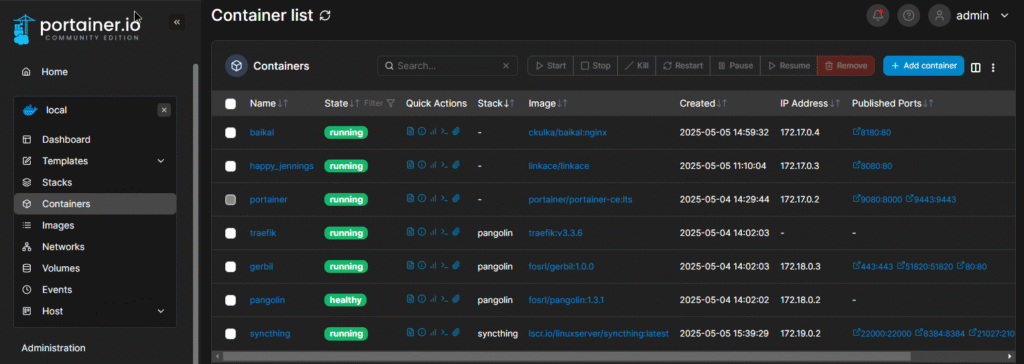Open console for the traefik container

point(444,231)
